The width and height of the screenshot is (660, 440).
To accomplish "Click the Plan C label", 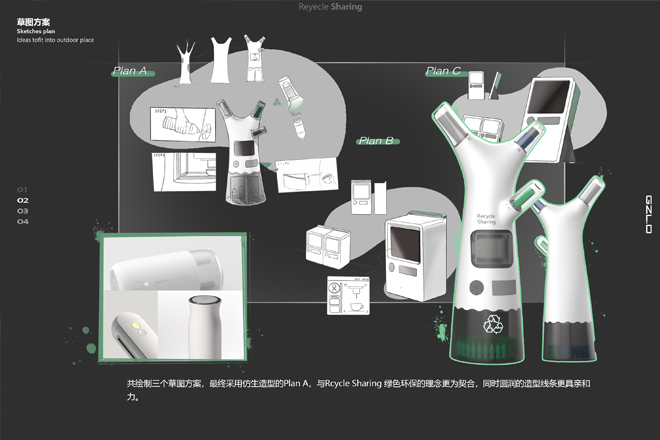I will pyautogui.click(x=443, y=71).
